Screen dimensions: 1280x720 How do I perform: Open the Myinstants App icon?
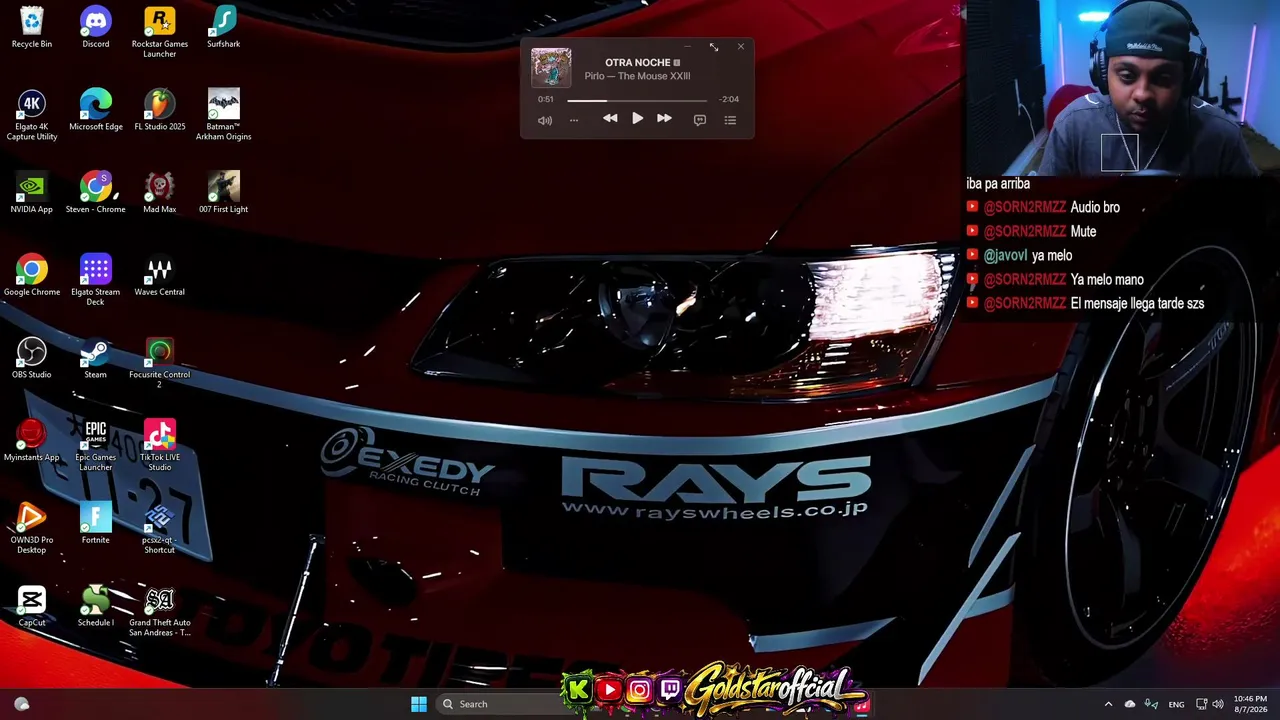pos(32,441)
